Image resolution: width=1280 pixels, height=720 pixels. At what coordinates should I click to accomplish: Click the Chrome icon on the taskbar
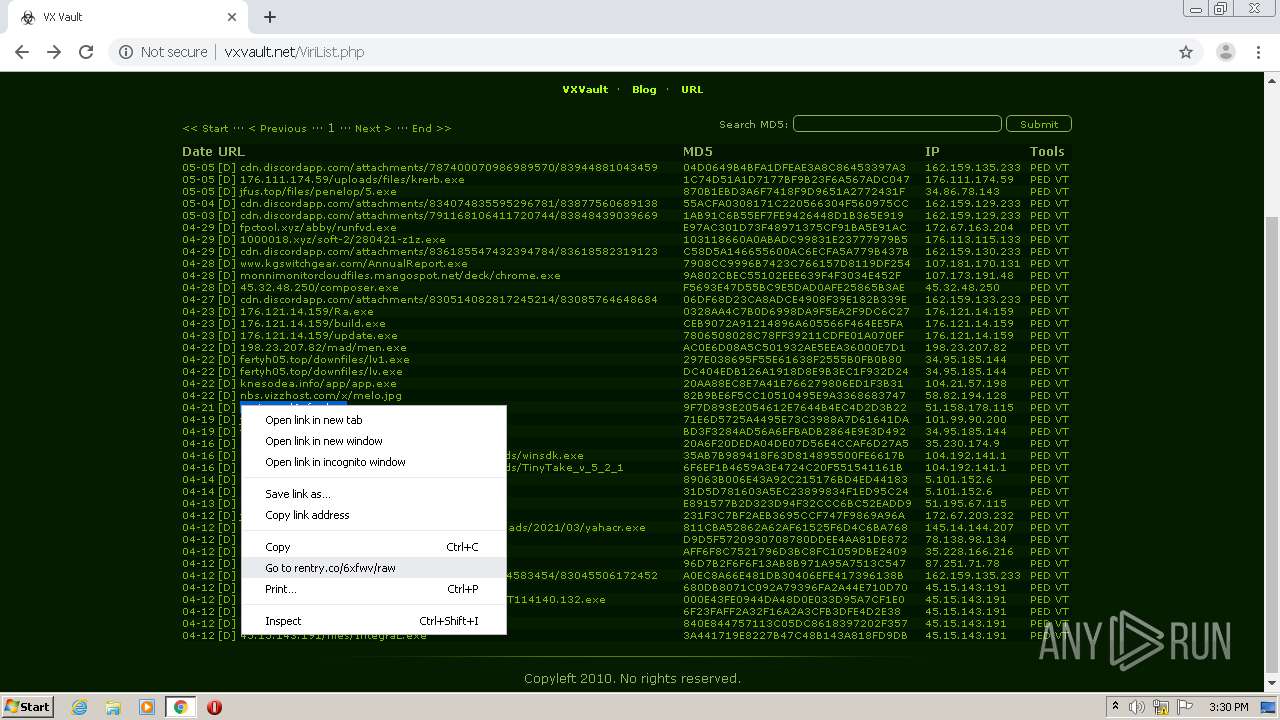pyautogui.click(x=180, y=707)
